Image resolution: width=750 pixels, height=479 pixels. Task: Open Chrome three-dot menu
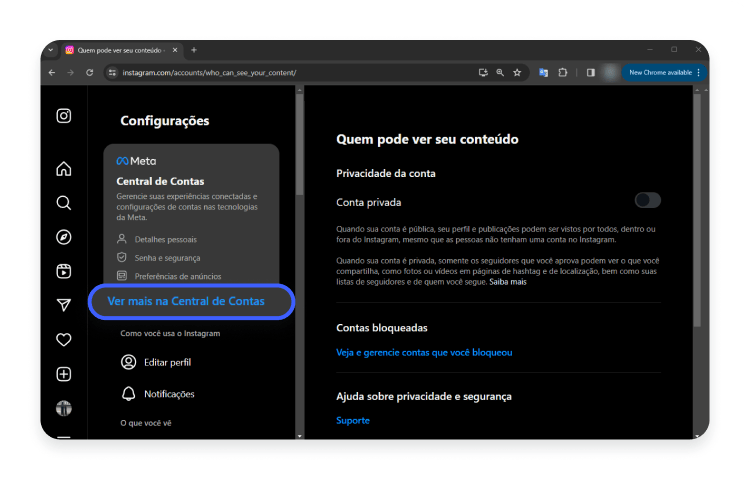pos(699,73)
